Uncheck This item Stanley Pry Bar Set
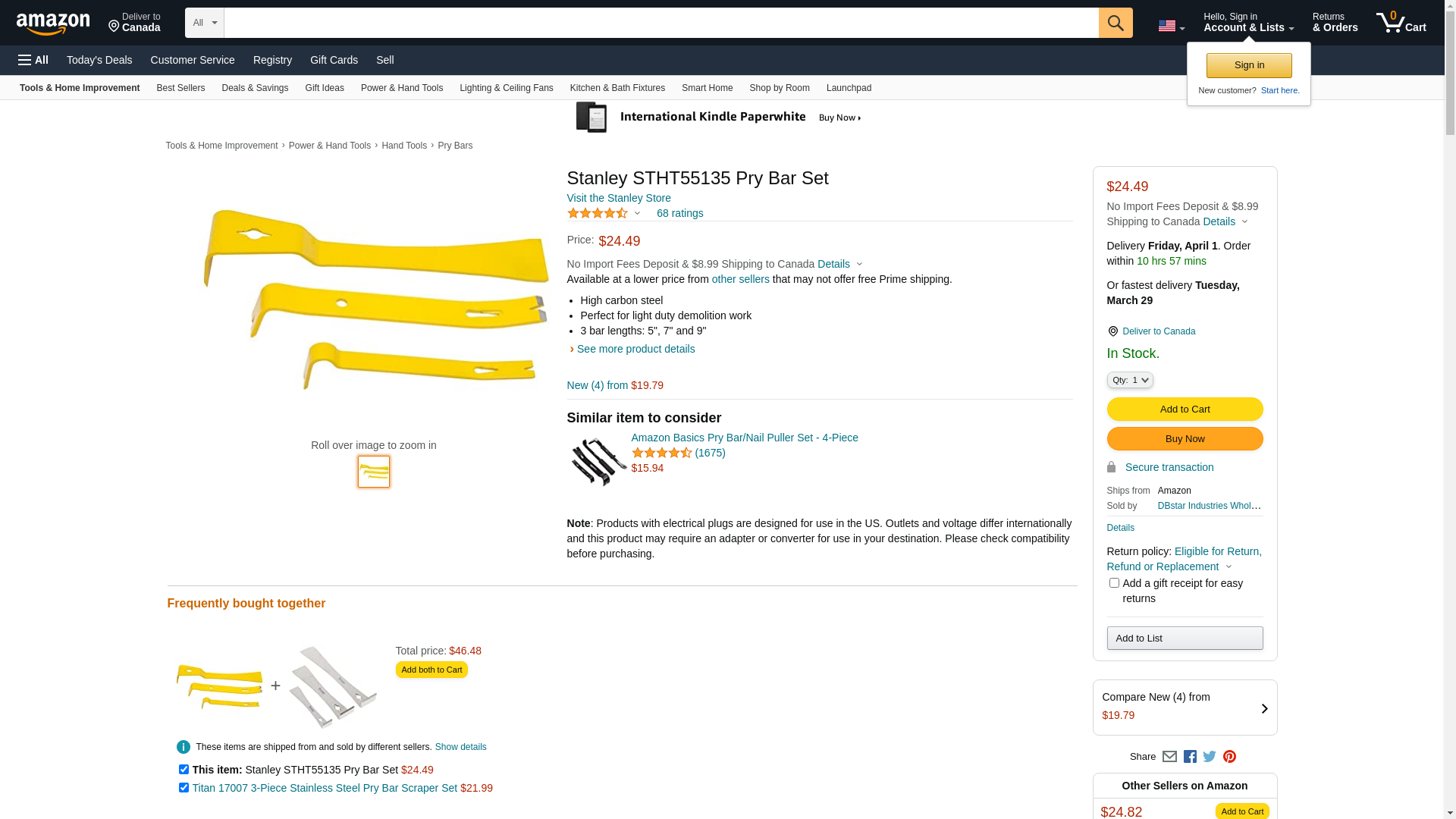The height and width of the screenshot is (819, 1456). 184,770
